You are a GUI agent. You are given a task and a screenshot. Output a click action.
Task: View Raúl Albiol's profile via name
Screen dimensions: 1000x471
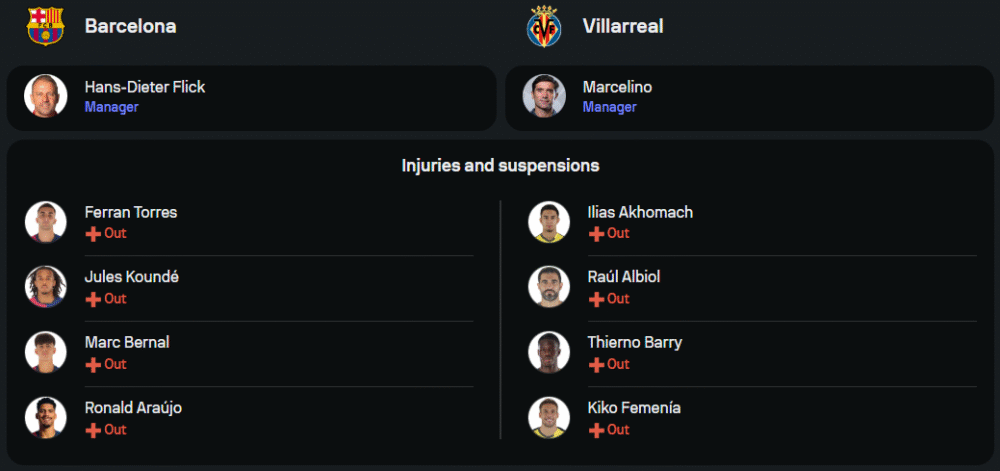click(x=624, y=277)
